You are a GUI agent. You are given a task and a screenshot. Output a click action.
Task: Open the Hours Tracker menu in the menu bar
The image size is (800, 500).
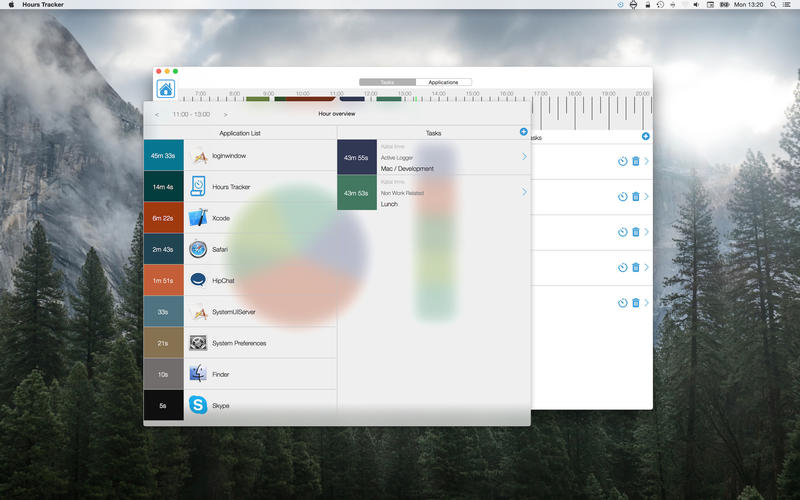pyautogui.click(x=43, y=5)
